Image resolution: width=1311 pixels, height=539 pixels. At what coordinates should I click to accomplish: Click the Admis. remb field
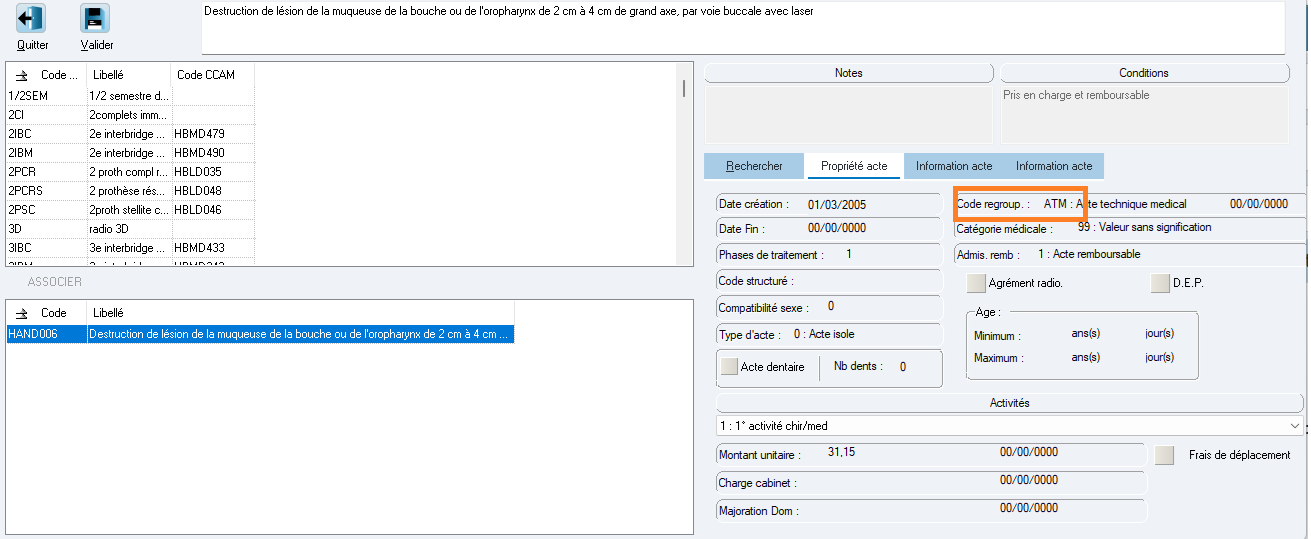click(x=1130, y=255)
